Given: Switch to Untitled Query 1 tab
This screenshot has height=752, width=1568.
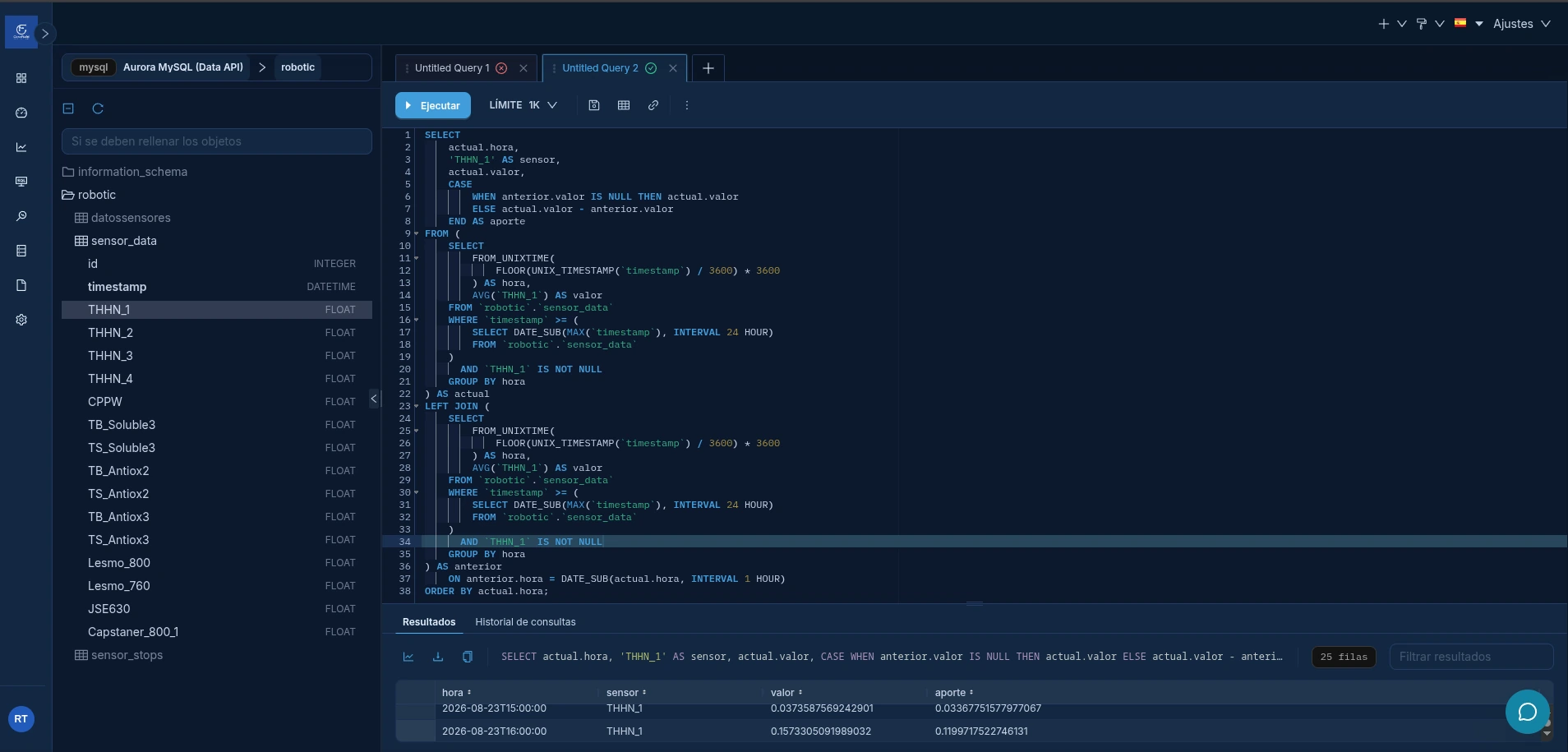Looking at the screenshot, I should [x=452, y=68].
